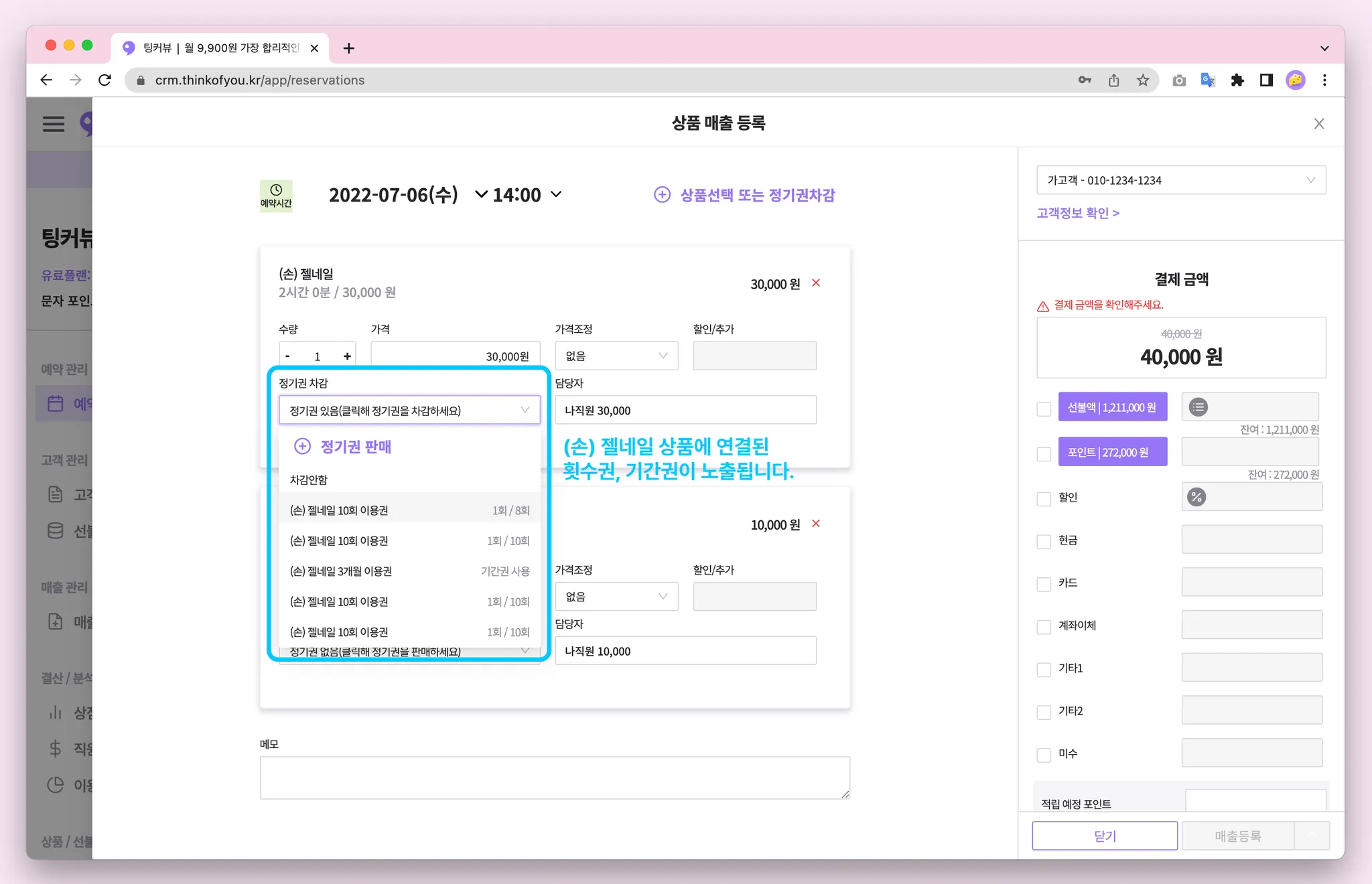Click the red X on 30,000 원 item

click(816, 283)
